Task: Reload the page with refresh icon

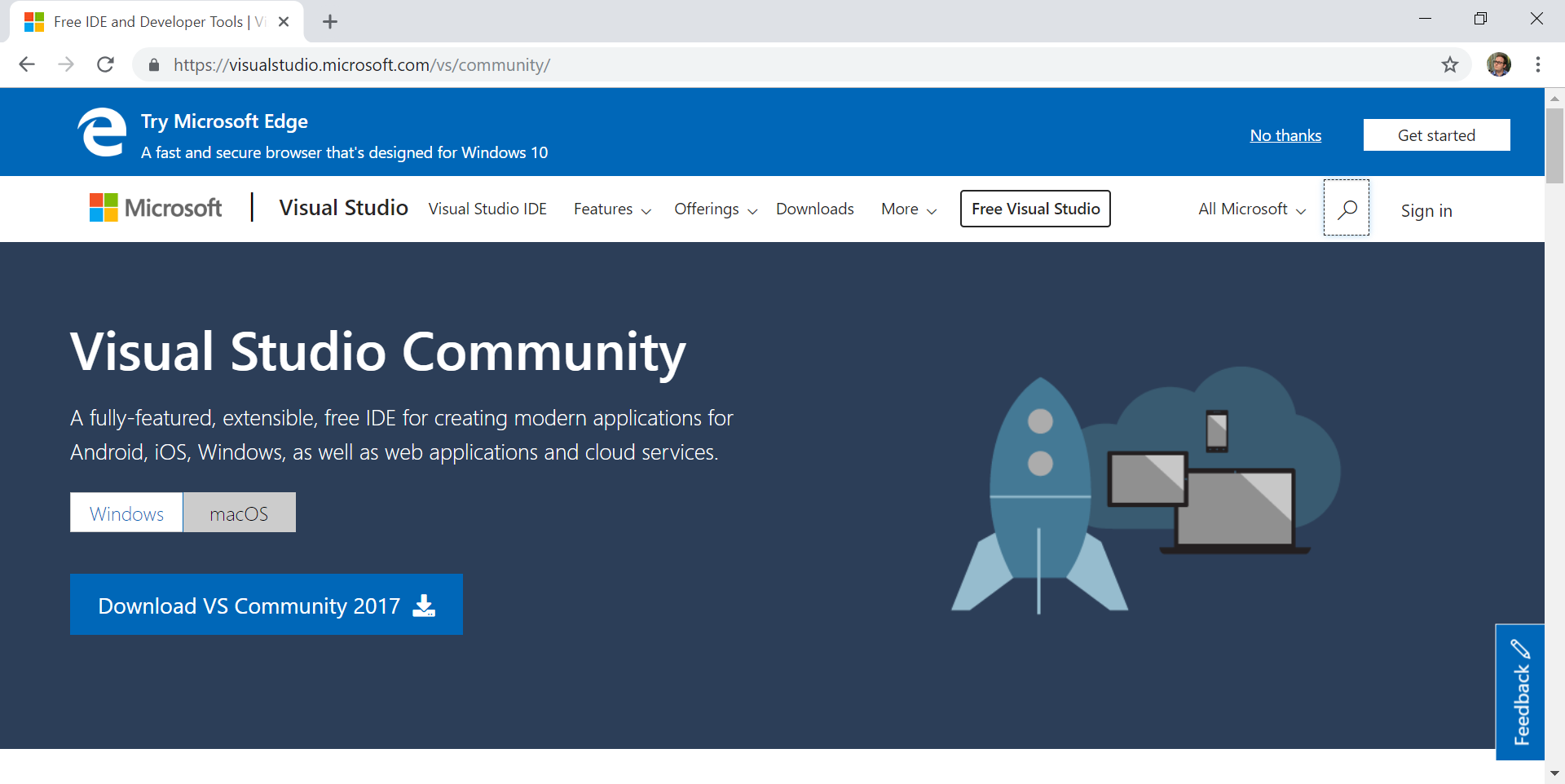Action: point(105,64)
